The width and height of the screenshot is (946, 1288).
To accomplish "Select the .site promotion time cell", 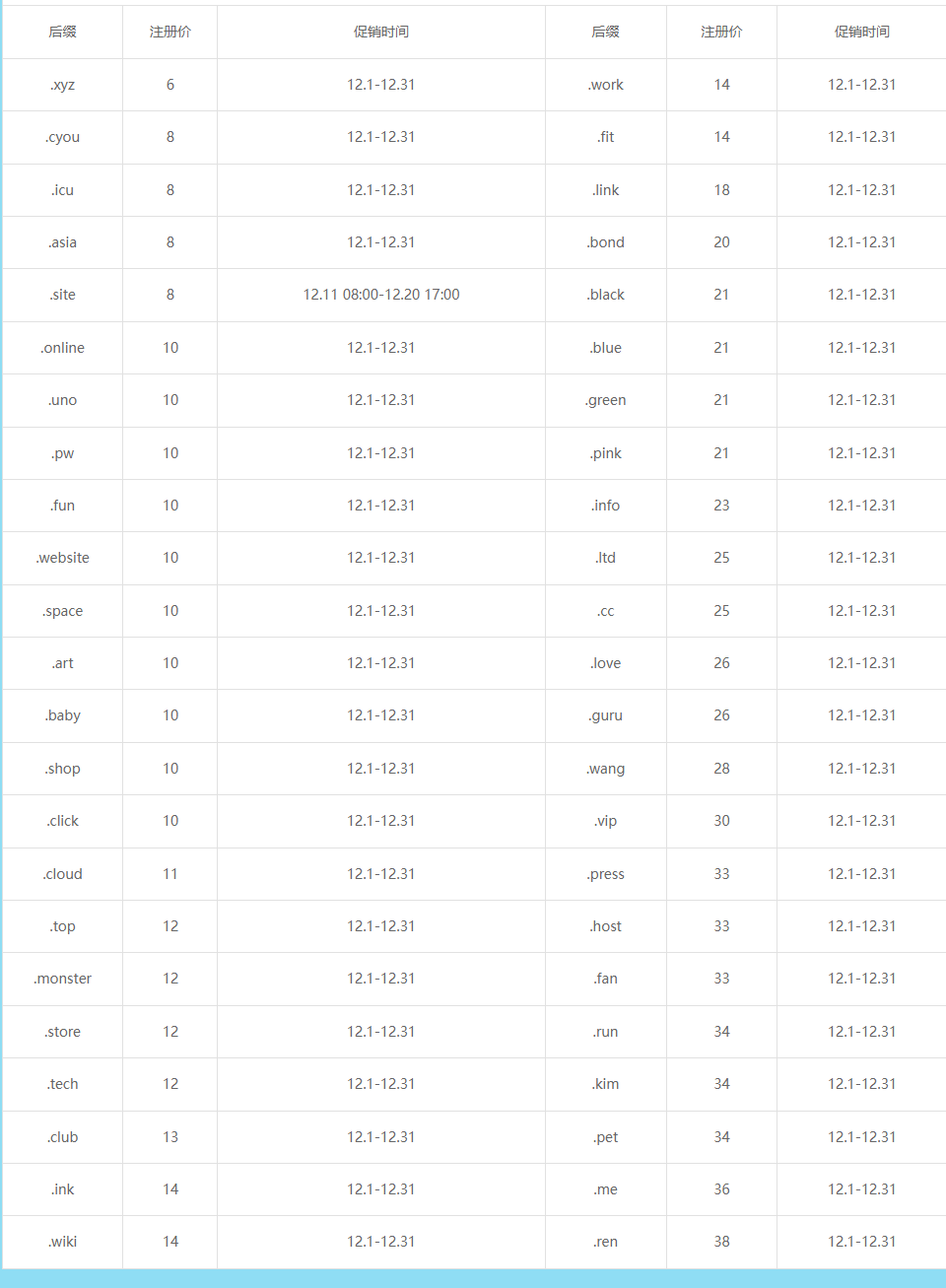I will [381, 295].
